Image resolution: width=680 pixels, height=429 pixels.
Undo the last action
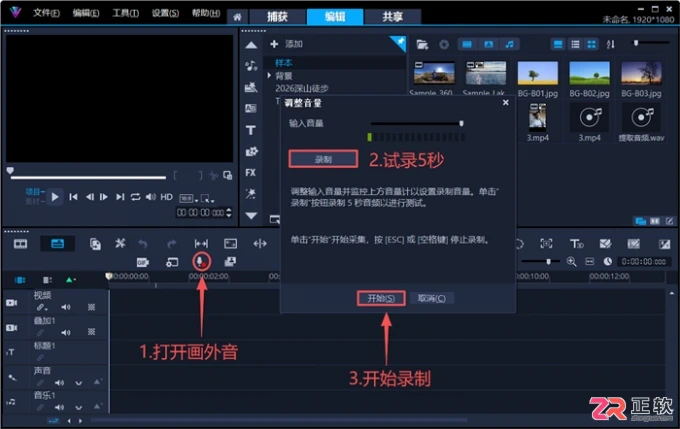[143, 244]
